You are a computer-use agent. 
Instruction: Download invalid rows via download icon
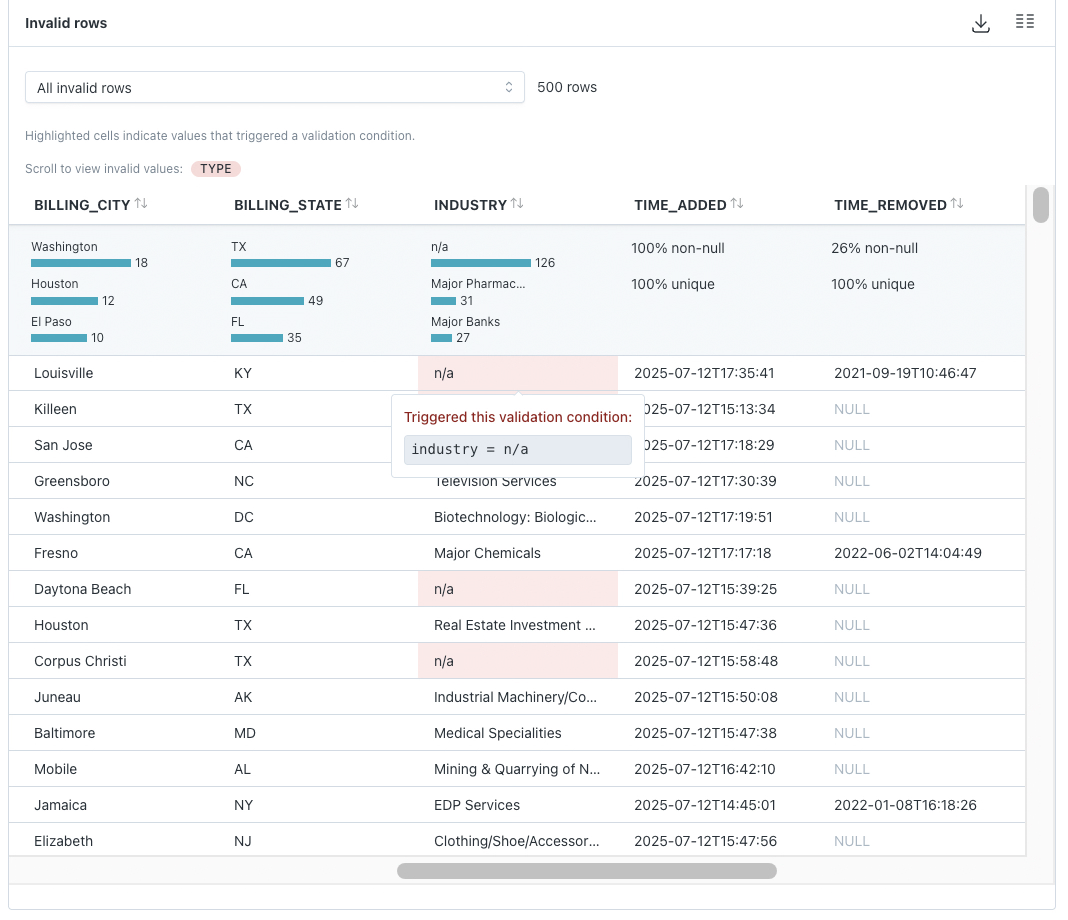(980, 23)
